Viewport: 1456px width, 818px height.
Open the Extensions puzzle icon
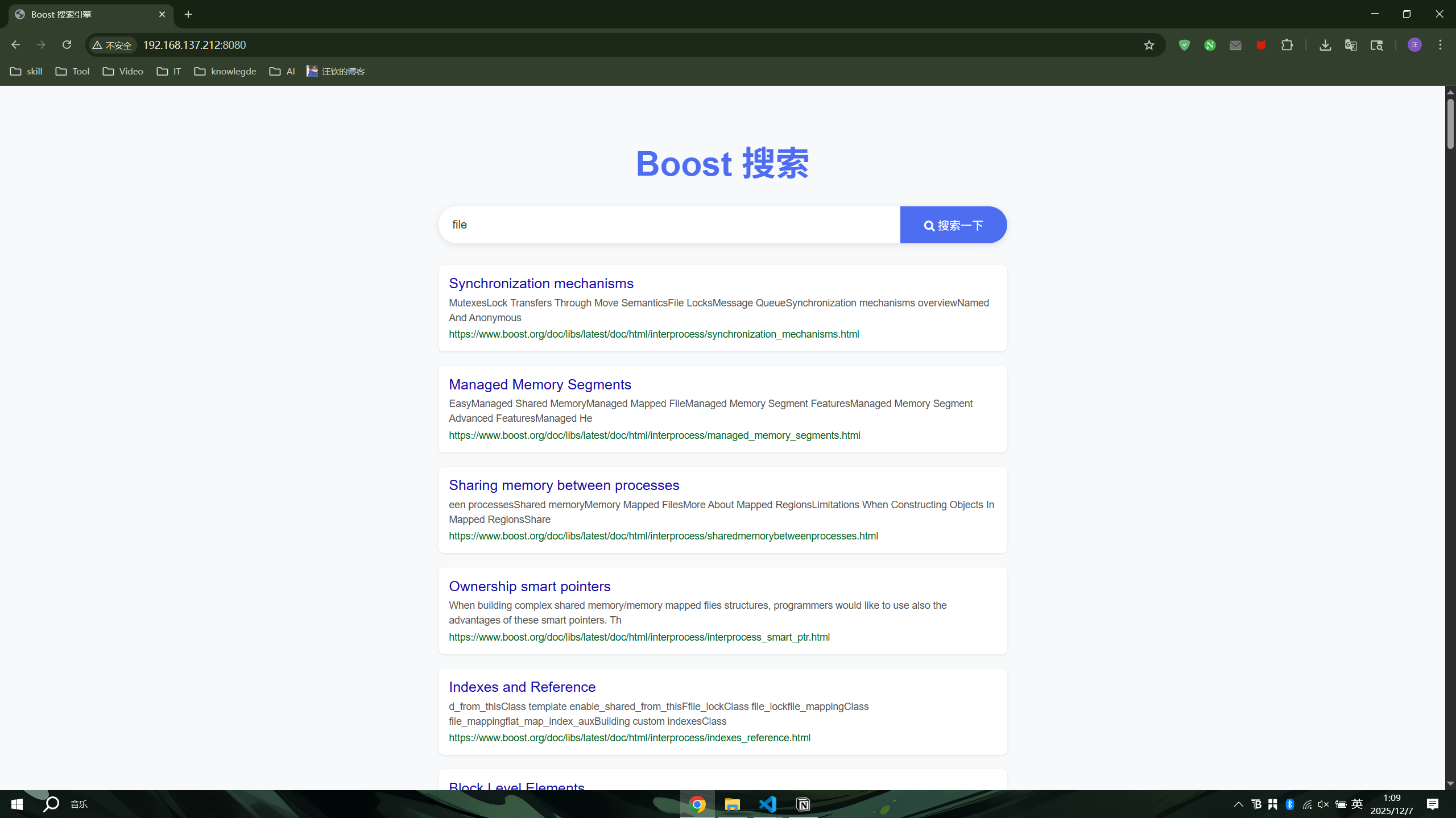[x=1287, y=45]
